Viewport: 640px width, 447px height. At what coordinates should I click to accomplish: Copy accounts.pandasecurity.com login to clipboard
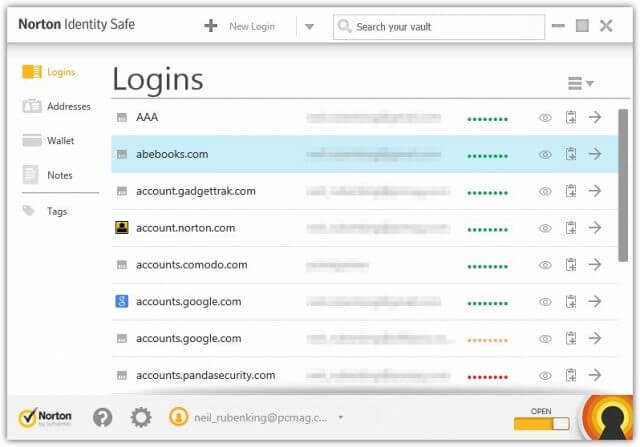[x=571, y=375]
